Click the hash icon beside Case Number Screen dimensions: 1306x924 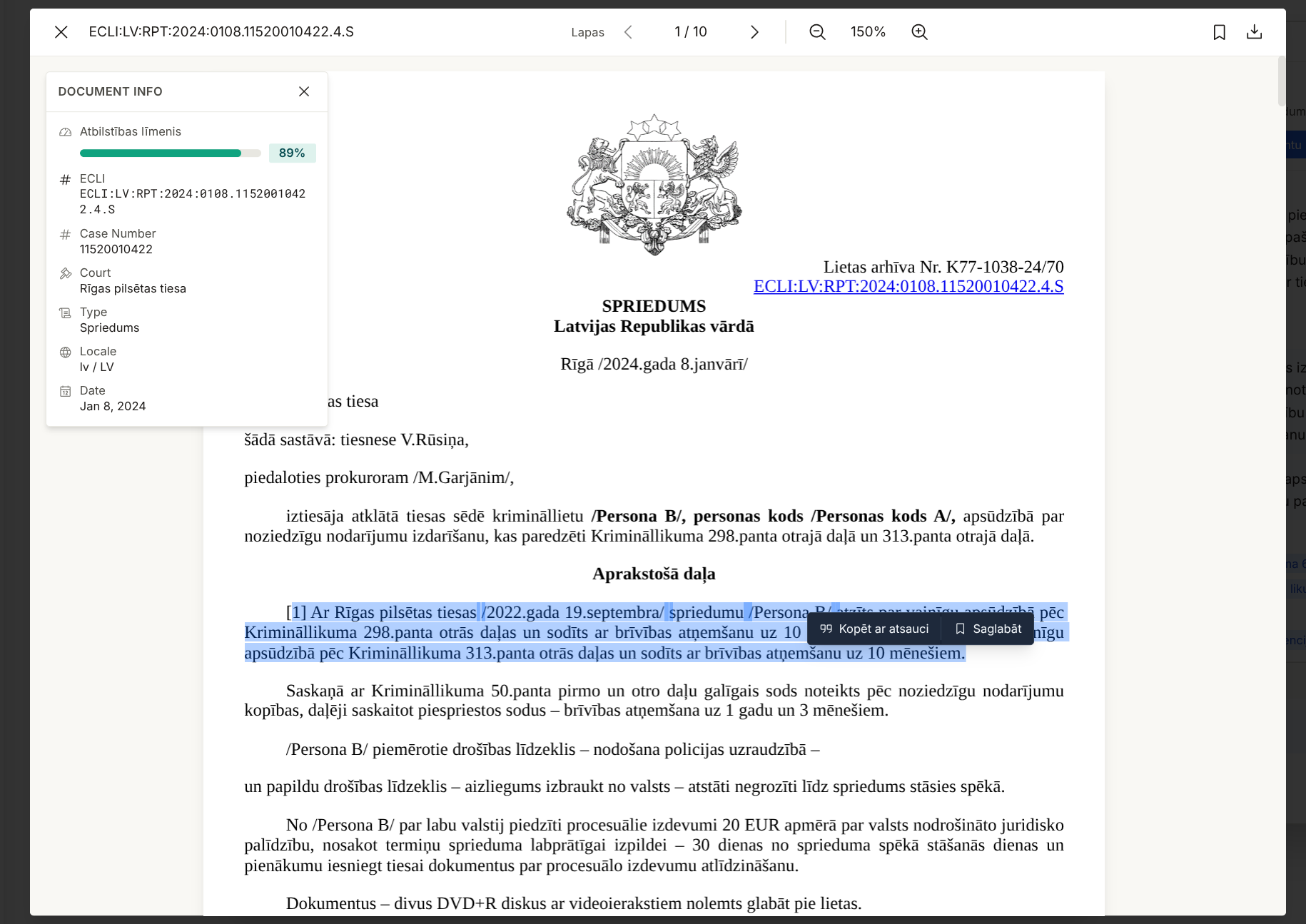click(x=65, y=233)
